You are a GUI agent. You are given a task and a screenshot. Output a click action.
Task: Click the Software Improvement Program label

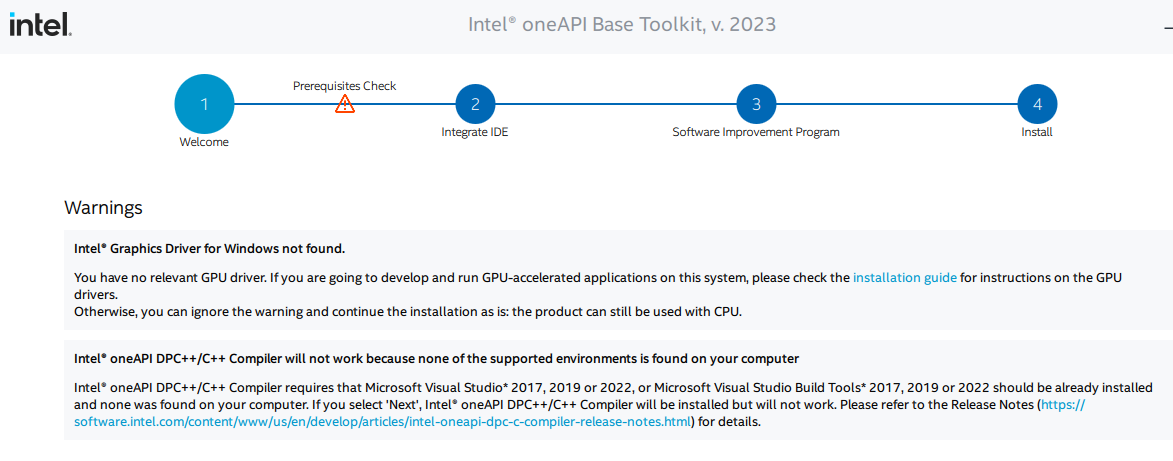[x=756, y=132]
